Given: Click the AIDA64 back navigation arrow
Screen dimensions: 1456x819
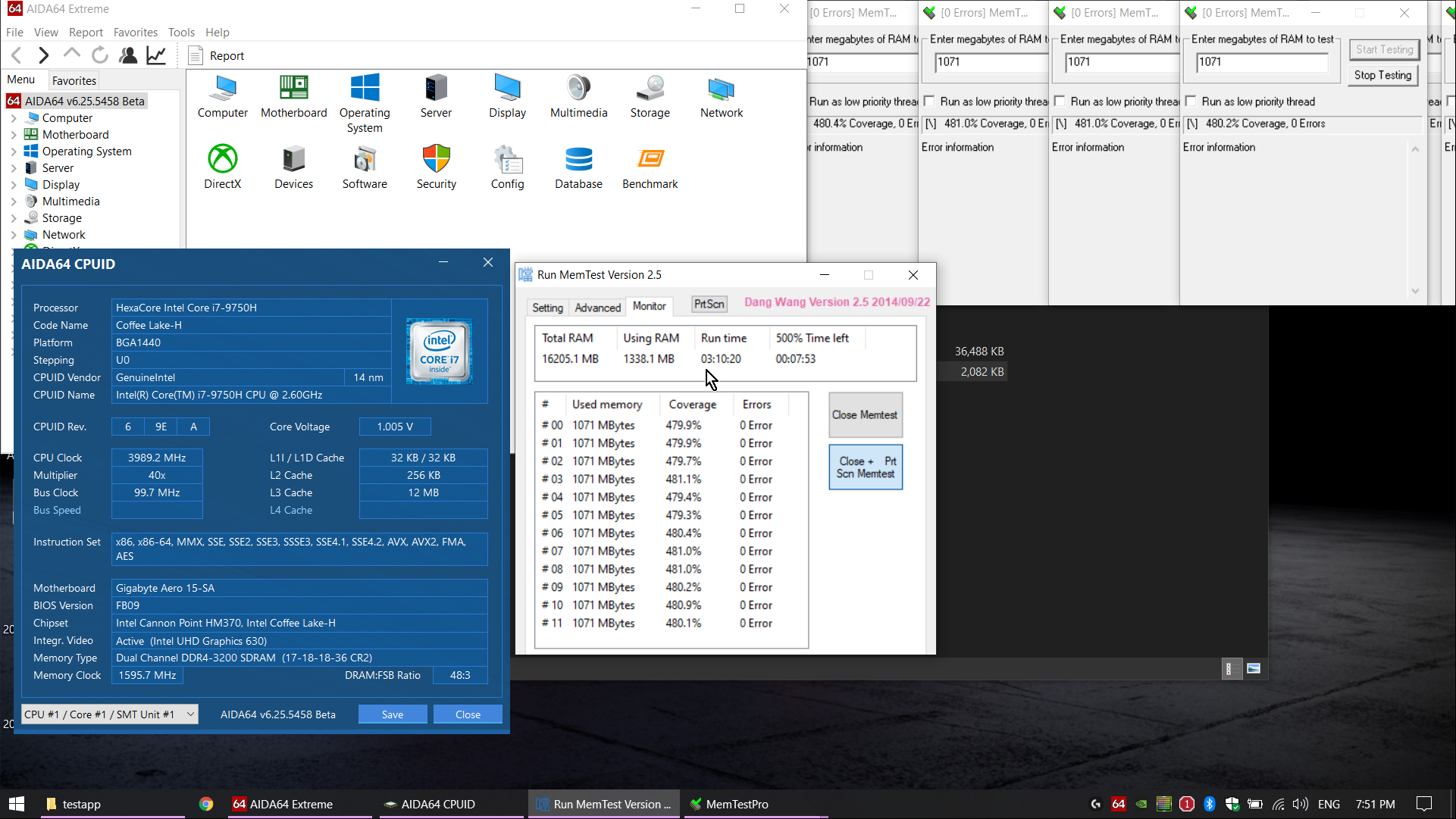Looking at the screenshot, I should pyautogui.click(x=17, y=55).
